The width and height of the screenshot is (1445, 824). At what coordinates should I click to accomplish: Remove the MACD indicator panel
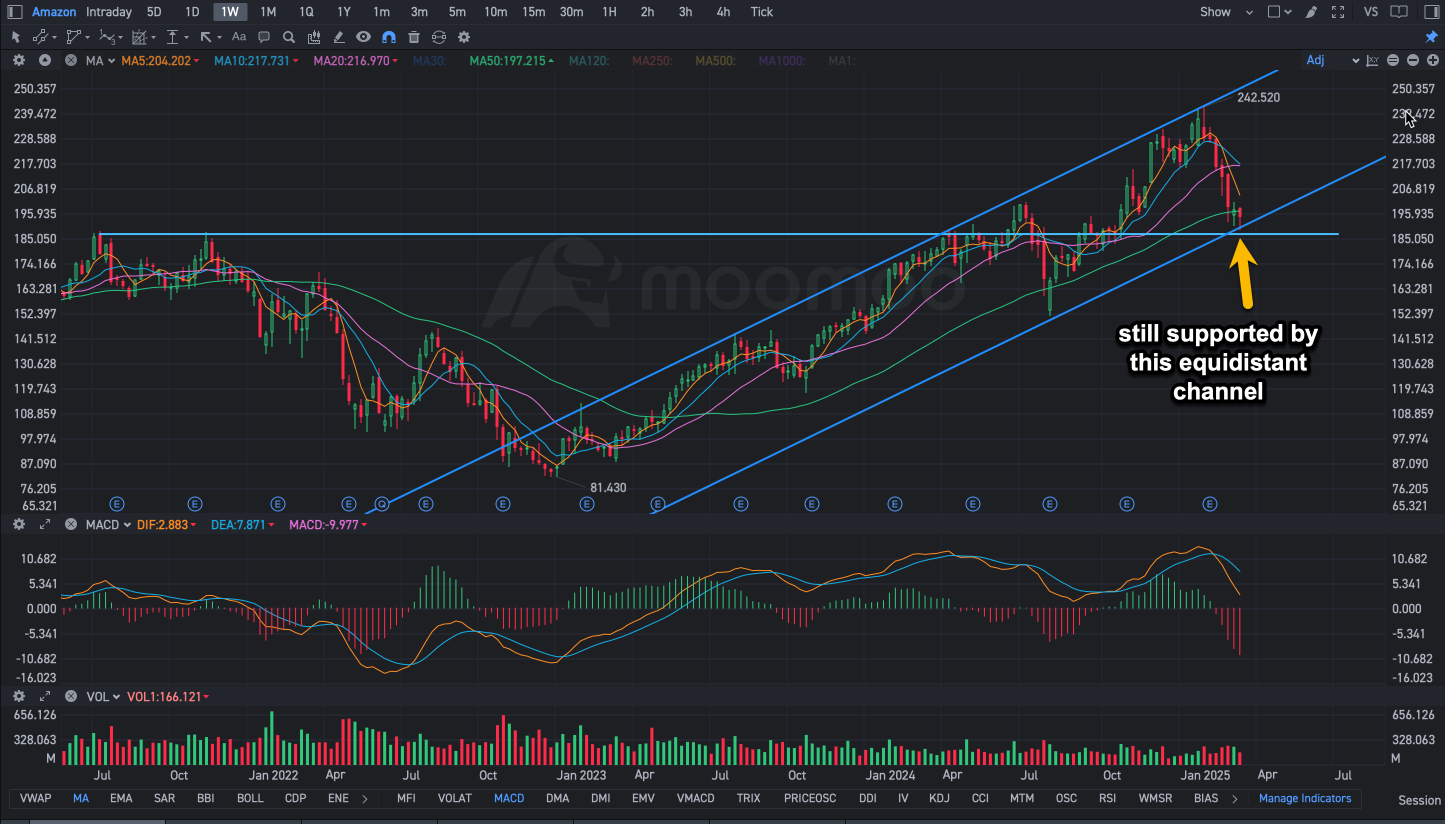coord(71,524)
